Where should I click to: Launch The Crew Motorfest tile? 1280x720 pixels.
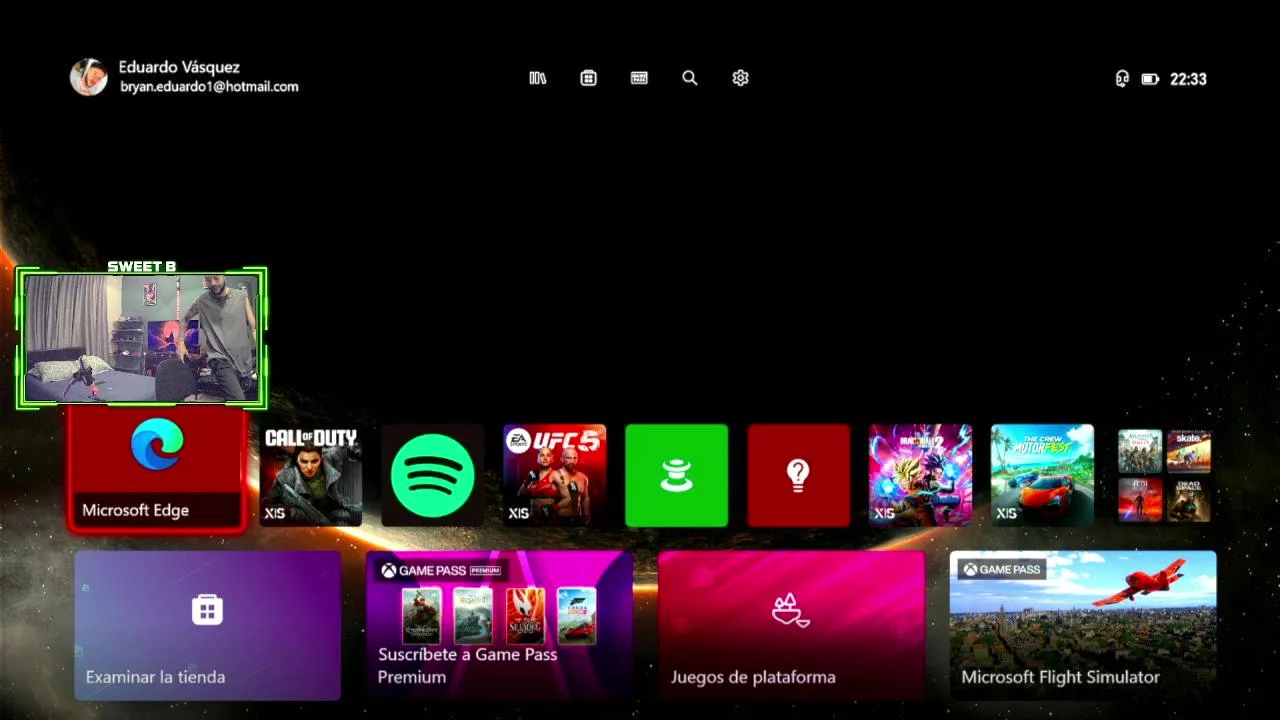click(x=1043, y=475)
